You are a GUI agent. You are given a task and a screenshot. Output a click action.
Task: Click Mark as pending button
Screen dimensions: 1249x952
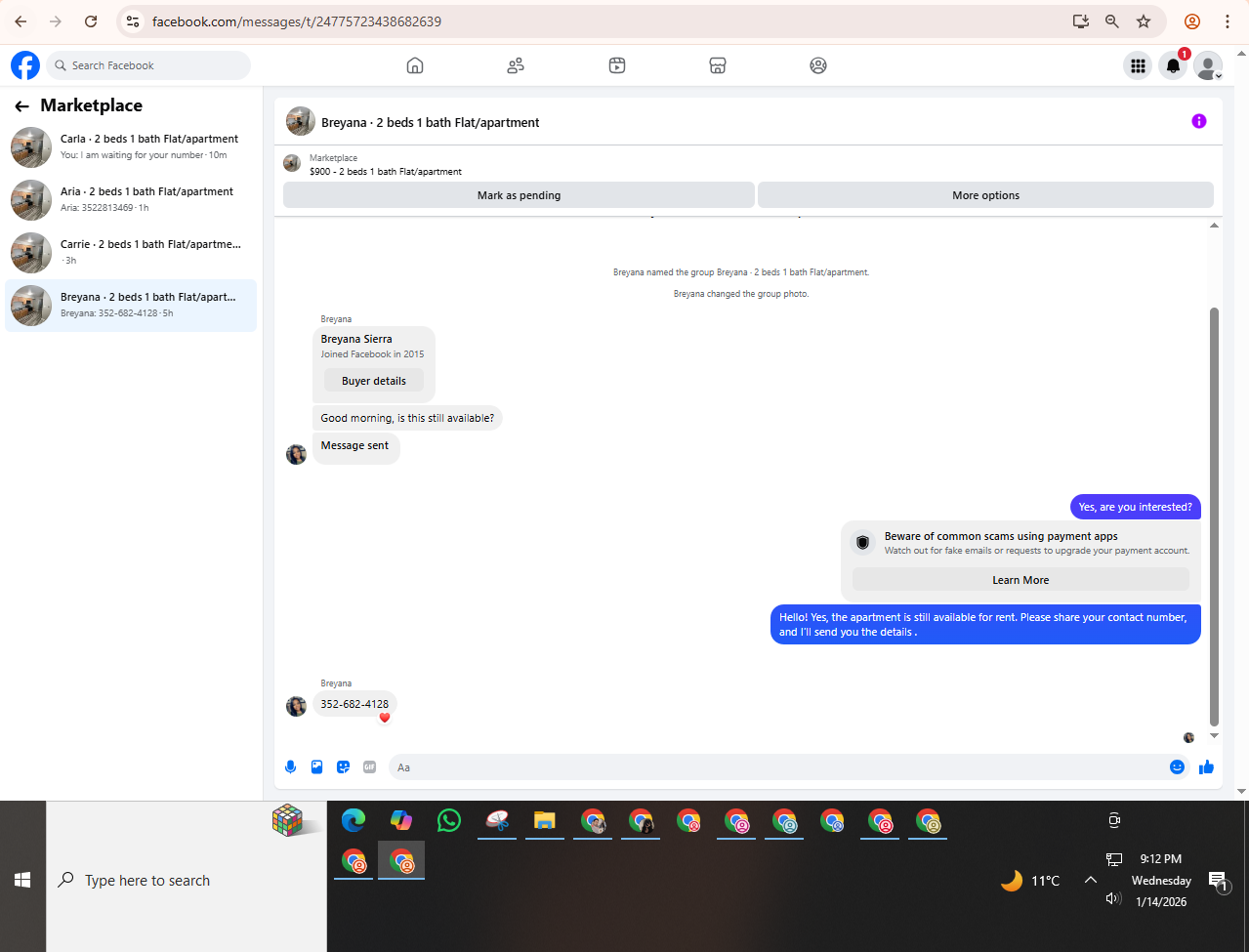coord(519,195)
